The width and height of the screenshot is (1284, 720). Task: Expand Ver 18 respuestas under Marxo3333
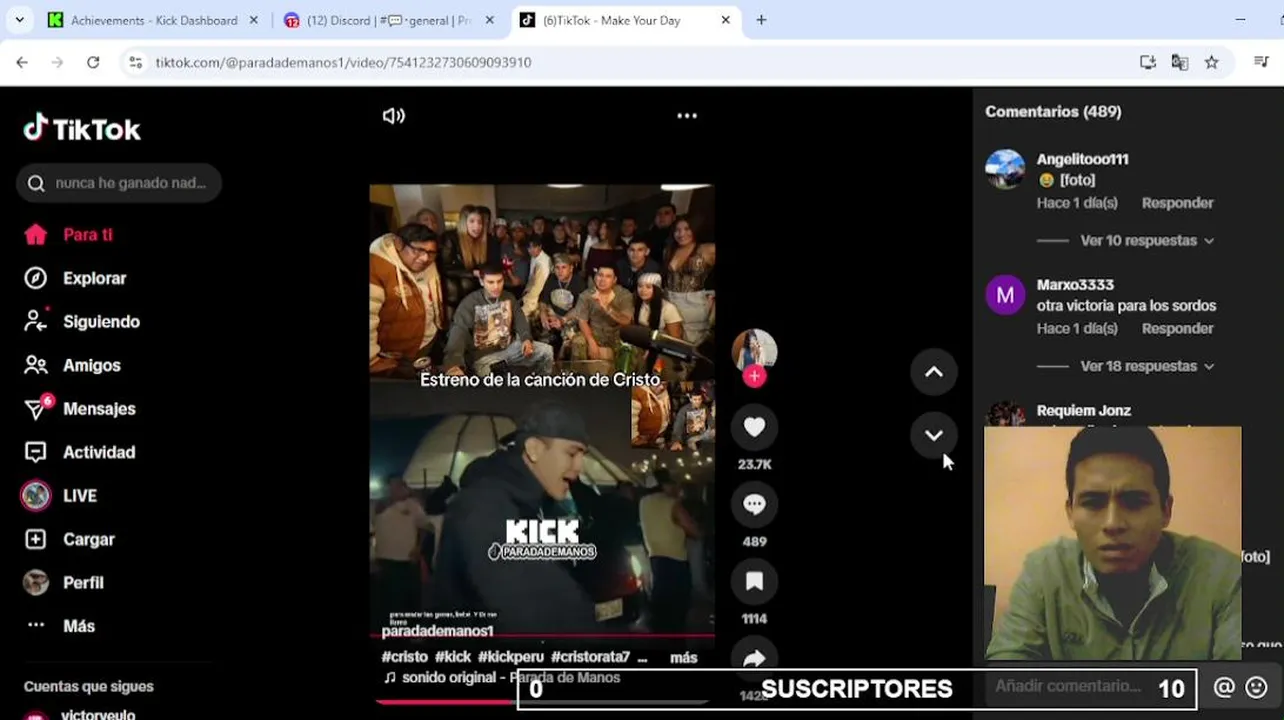[1146, 367]
